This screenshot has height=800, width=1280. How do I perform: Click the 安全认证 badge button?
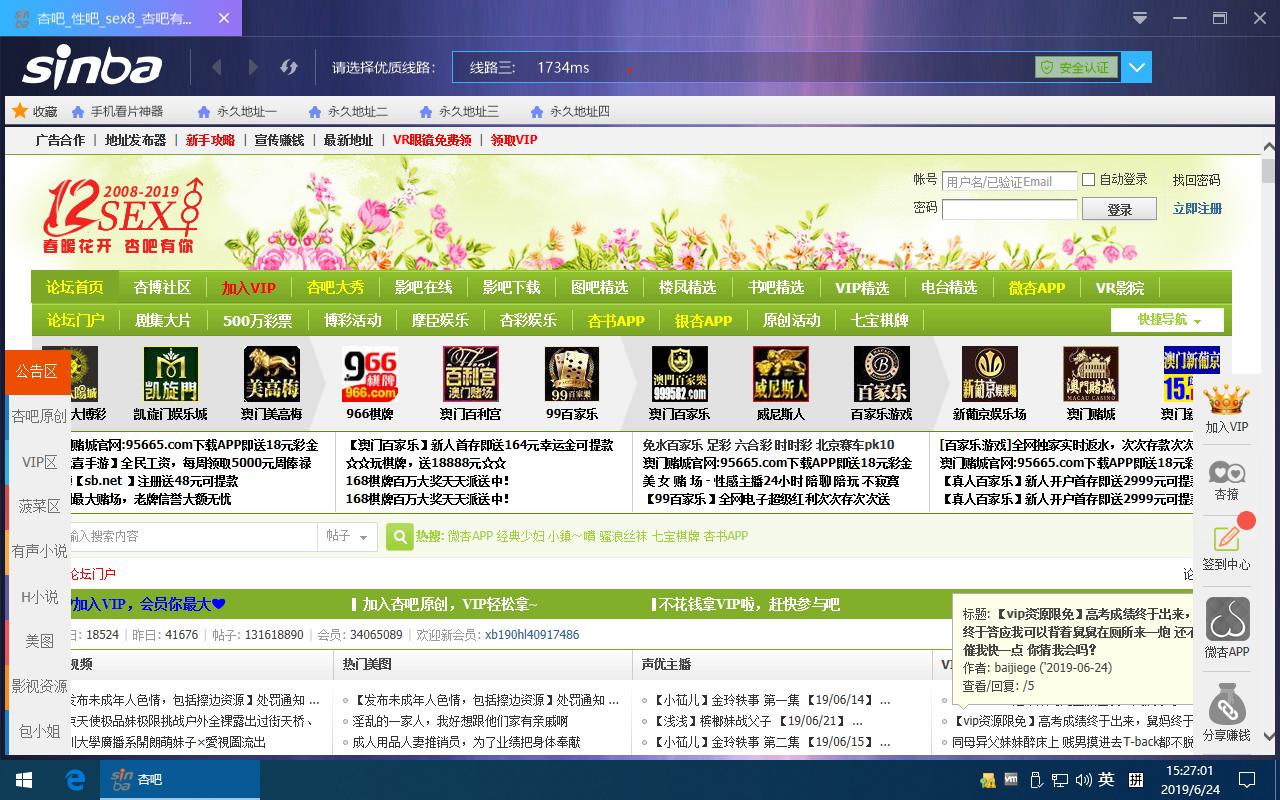point(1076,67)
